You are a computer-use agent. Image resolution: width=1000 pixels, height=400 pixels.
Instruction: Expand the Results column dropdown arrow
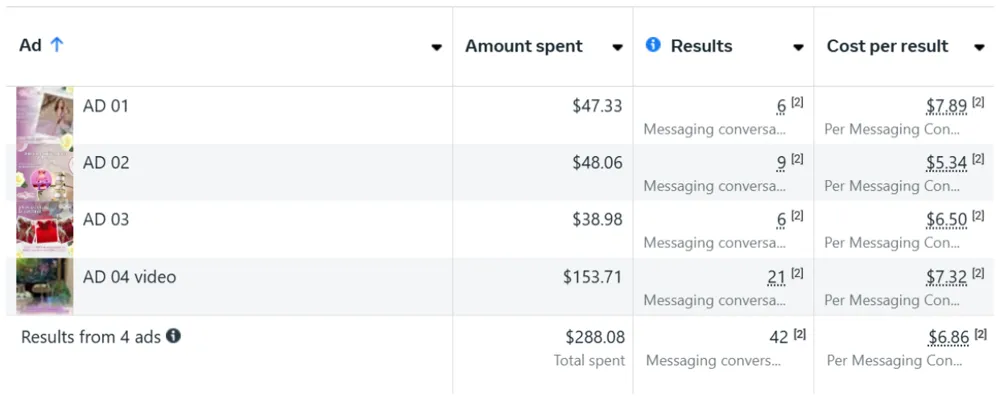pos(798,47)
